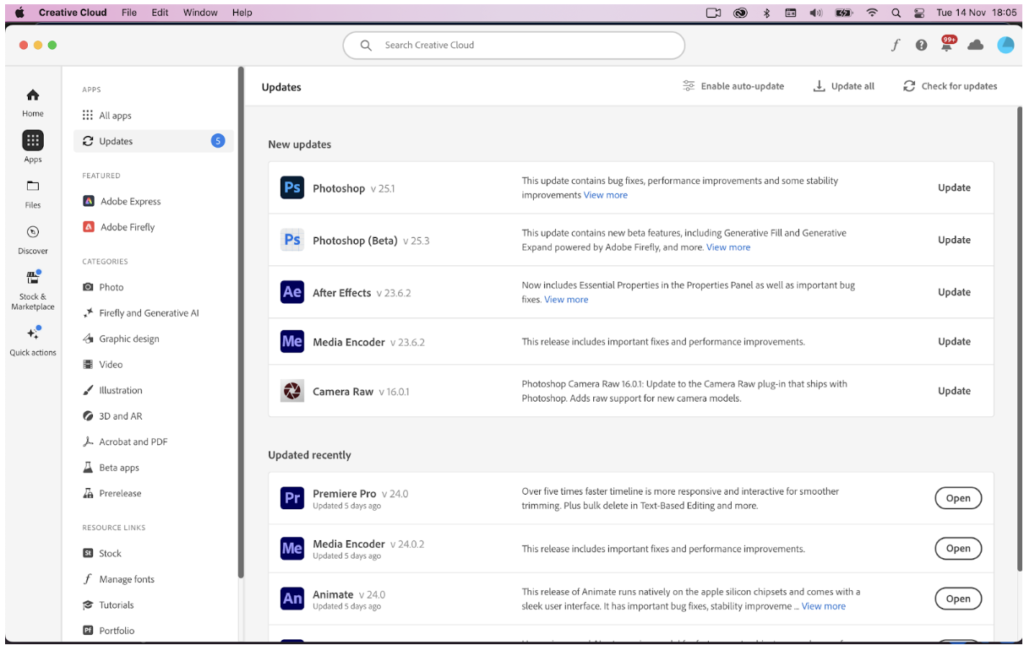
Task: Select the Apps grid icon in sidebar
Action: coord(33,140)
